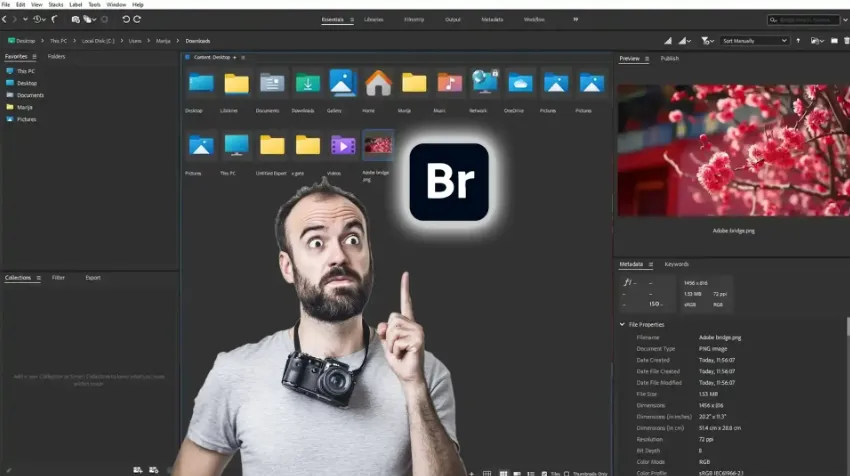The image size is (850, 476).
Task: Switch to the Keywords panel tab
Action: point(677,264)
